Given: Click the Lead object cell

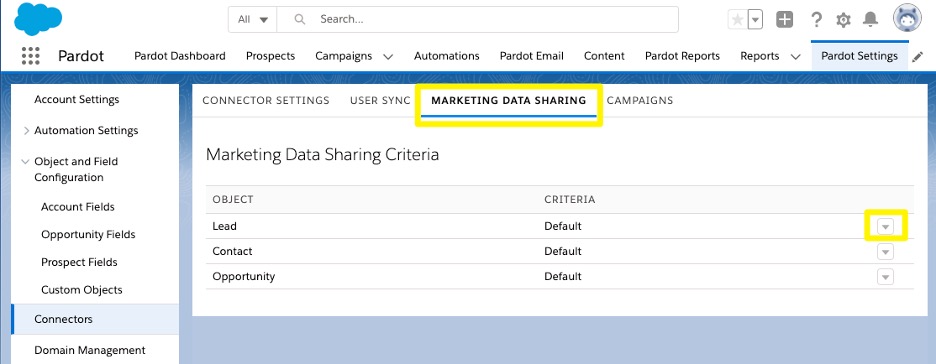Looking at the screenshot, I should pos(224,226).
